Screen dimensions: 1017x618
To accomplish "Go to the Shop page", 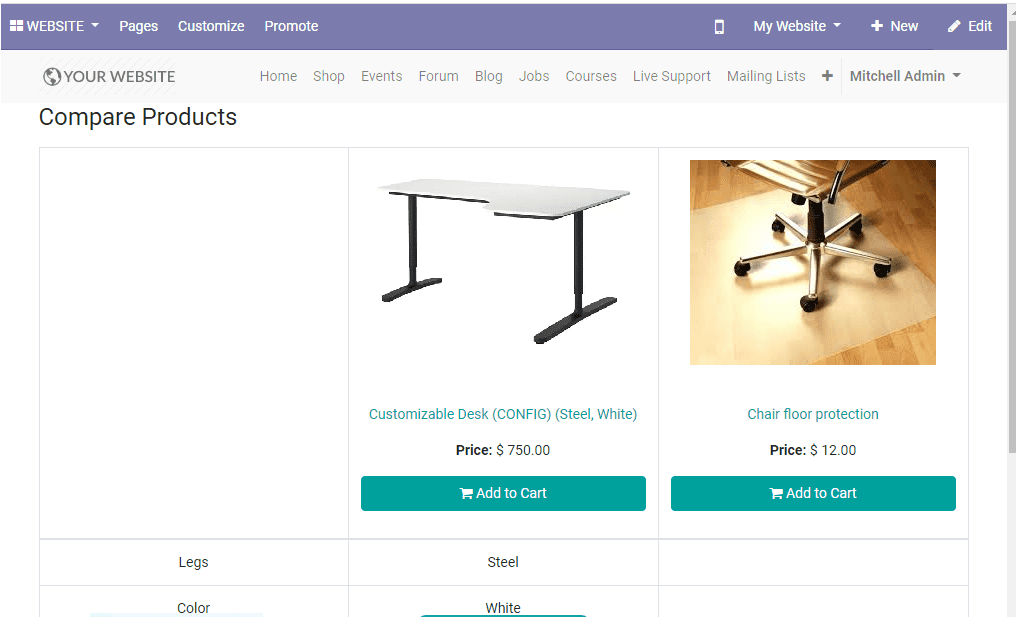I will point(328,76).
